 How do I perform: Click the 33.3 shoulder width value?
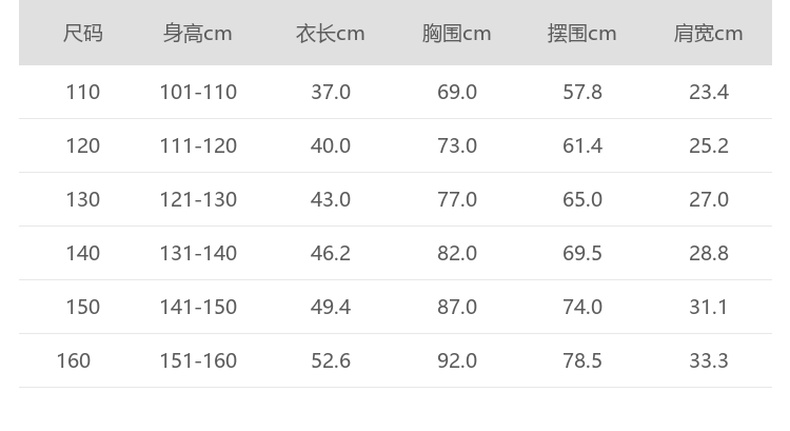(x=708, y=361)
